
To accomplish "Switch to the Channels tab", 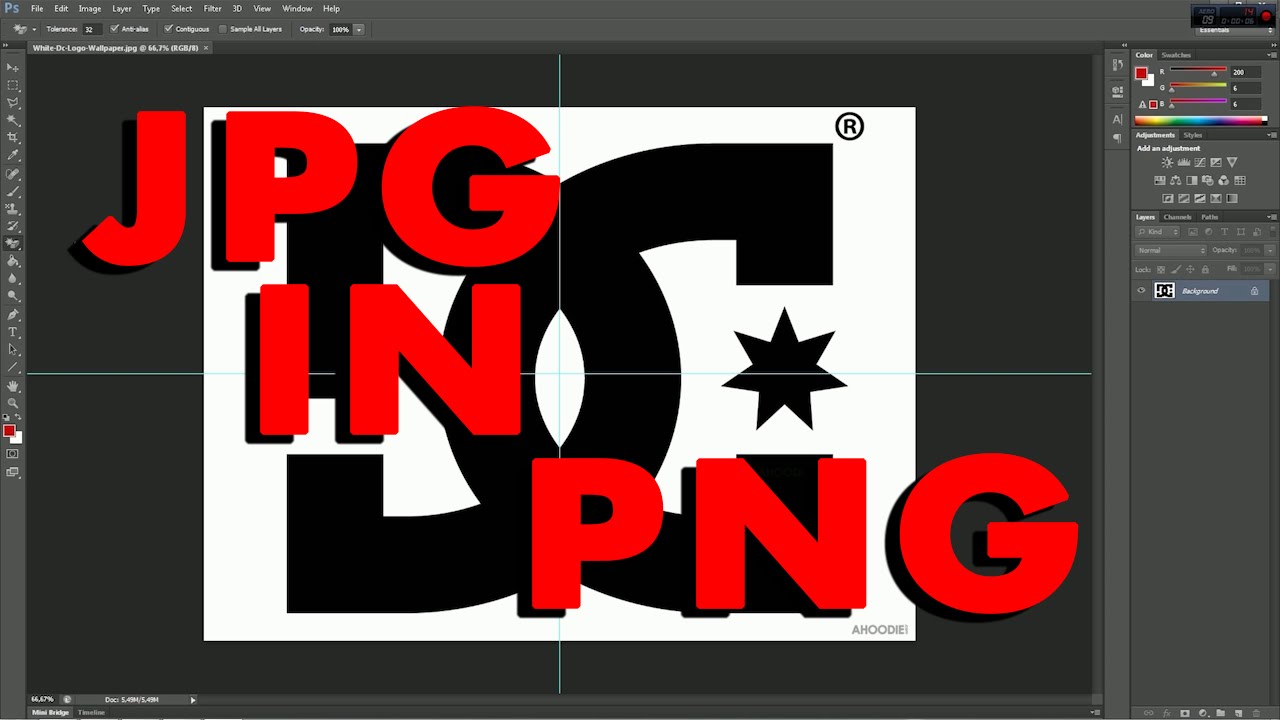I will point(1177,217).
